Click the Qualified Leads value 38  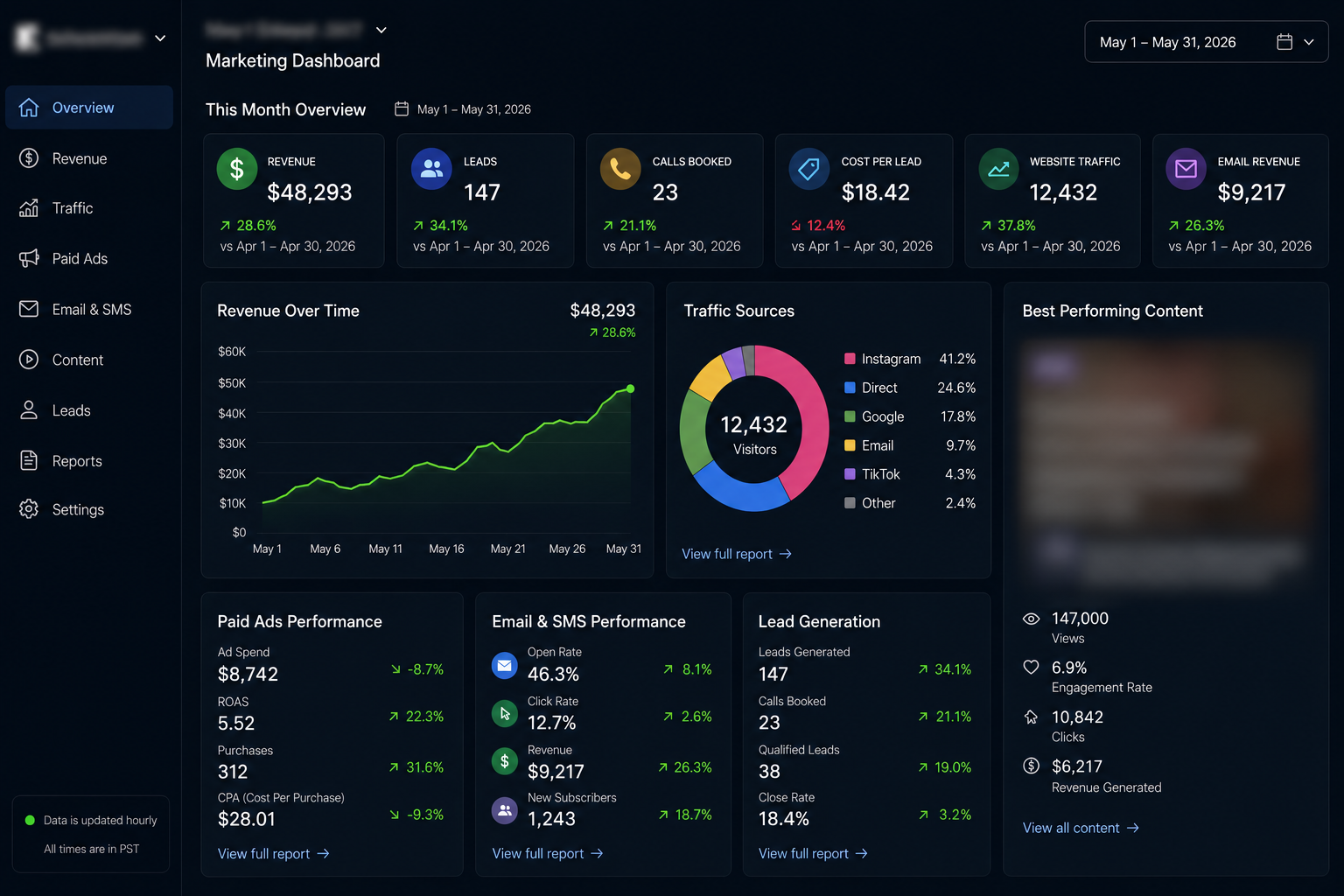(x=769, y=772)
